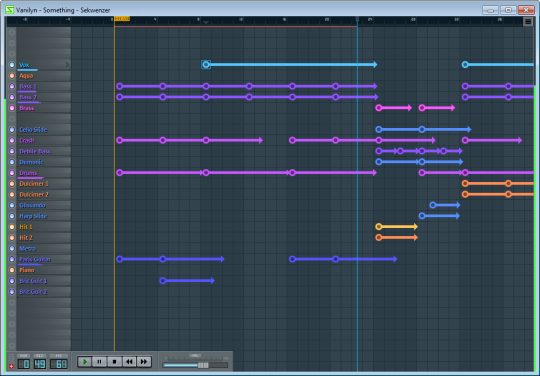
Task: Adjust the volume slider handle
Action: pos(203,365)
